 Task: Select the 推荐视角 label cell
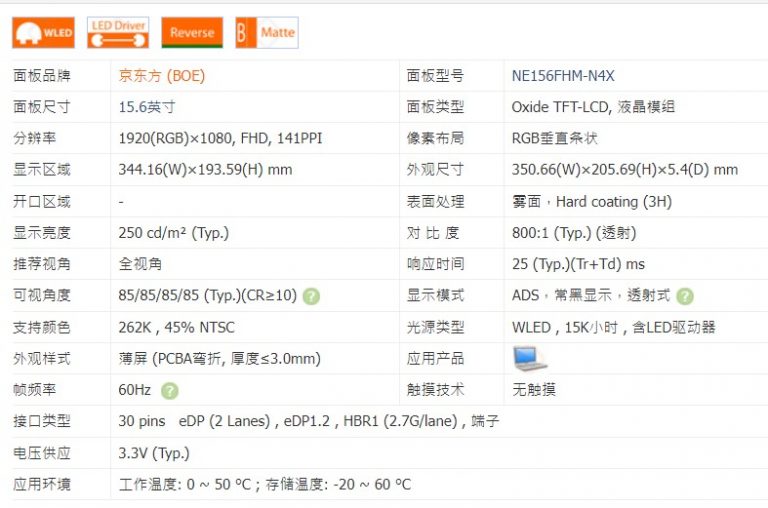[42, 265]
